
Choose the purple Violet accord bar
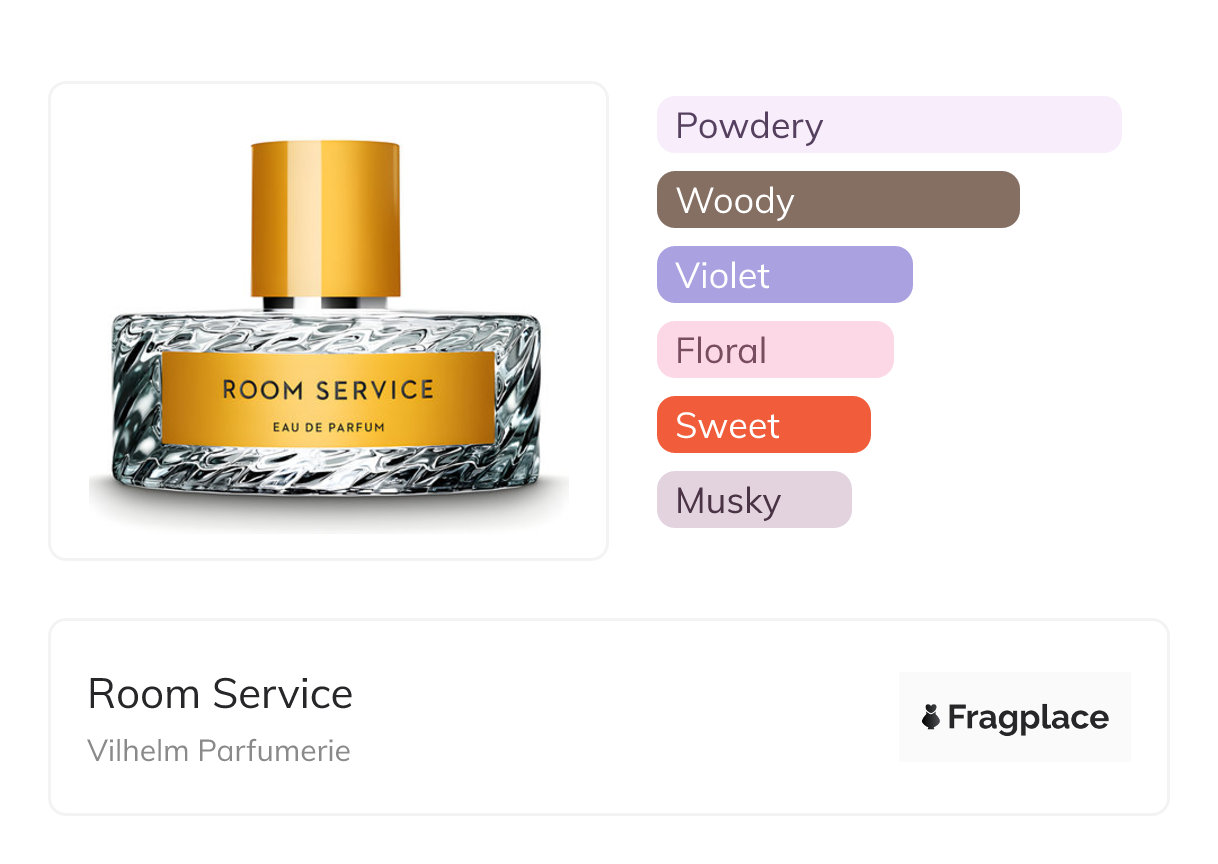[x=784, y=275]
